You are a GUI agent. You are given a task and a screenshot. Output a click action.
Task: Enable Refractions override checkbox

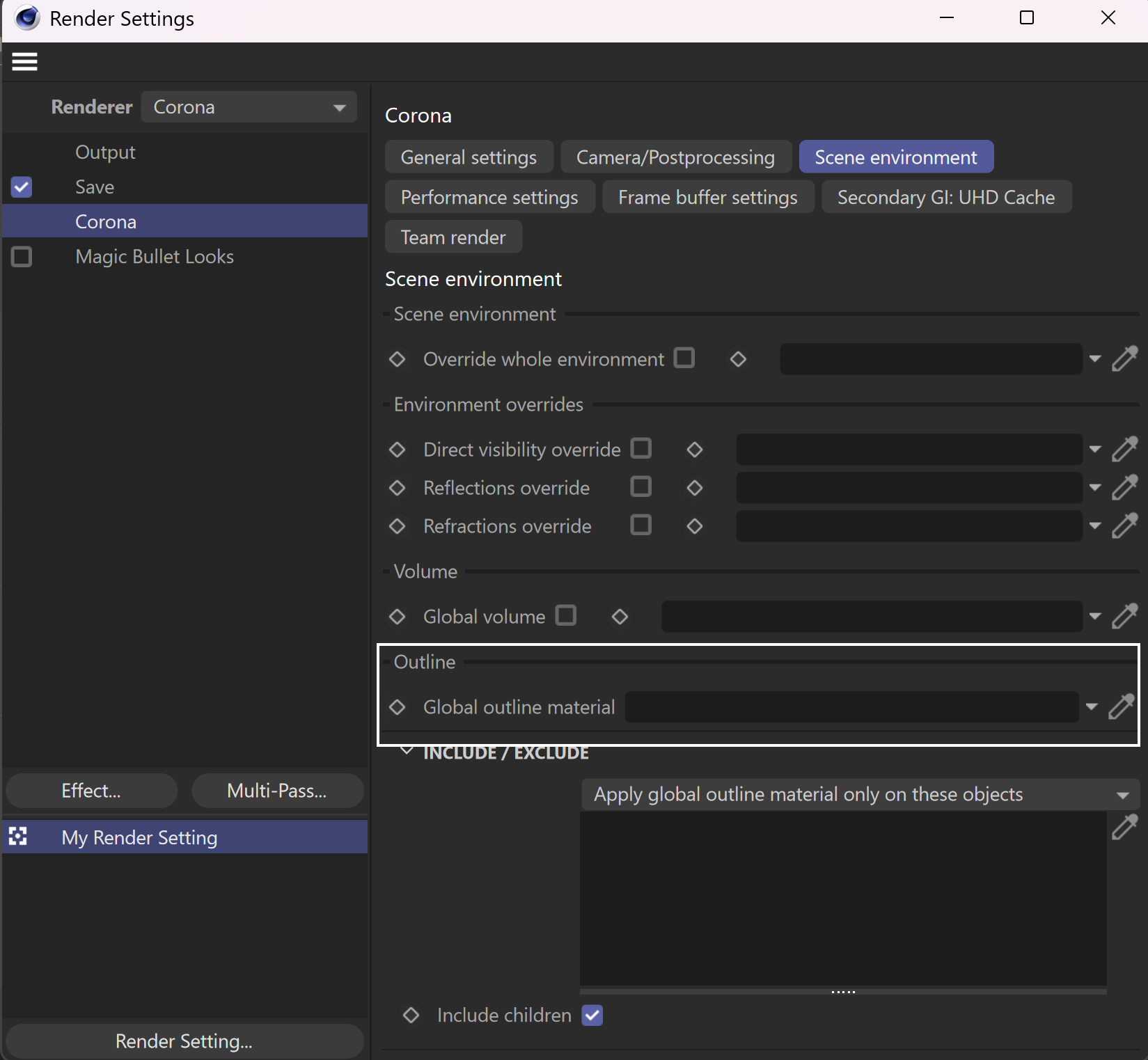pyautogui.click(x=641, y=525)
